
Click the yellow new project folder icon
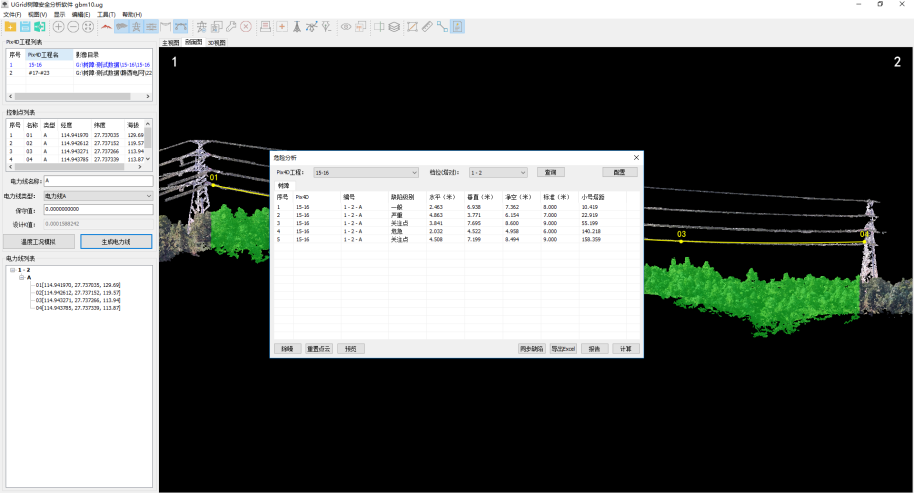coord(10,27)
